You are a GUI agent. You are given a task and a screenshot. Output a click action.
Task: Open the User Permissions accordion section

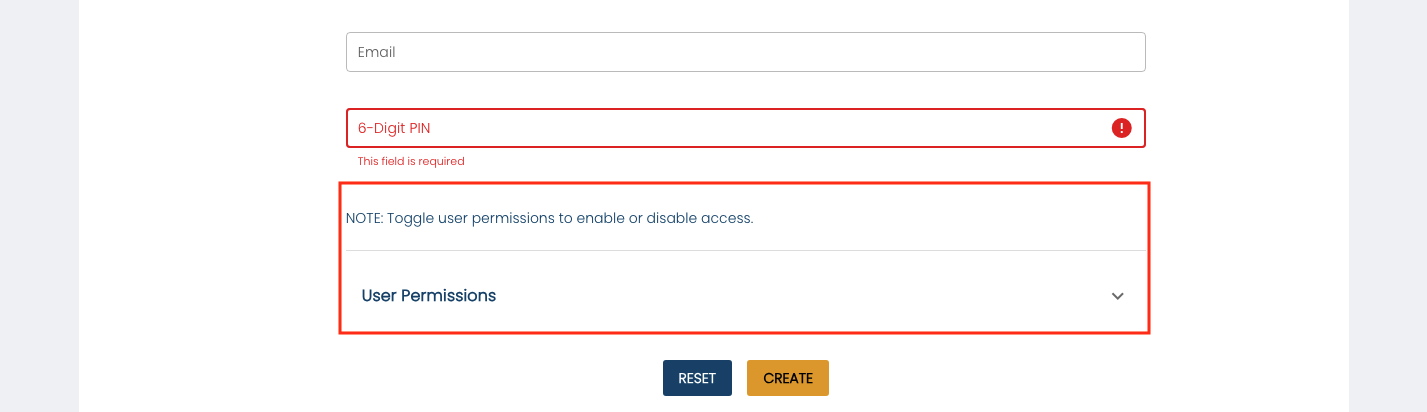(x=744, y=295)
